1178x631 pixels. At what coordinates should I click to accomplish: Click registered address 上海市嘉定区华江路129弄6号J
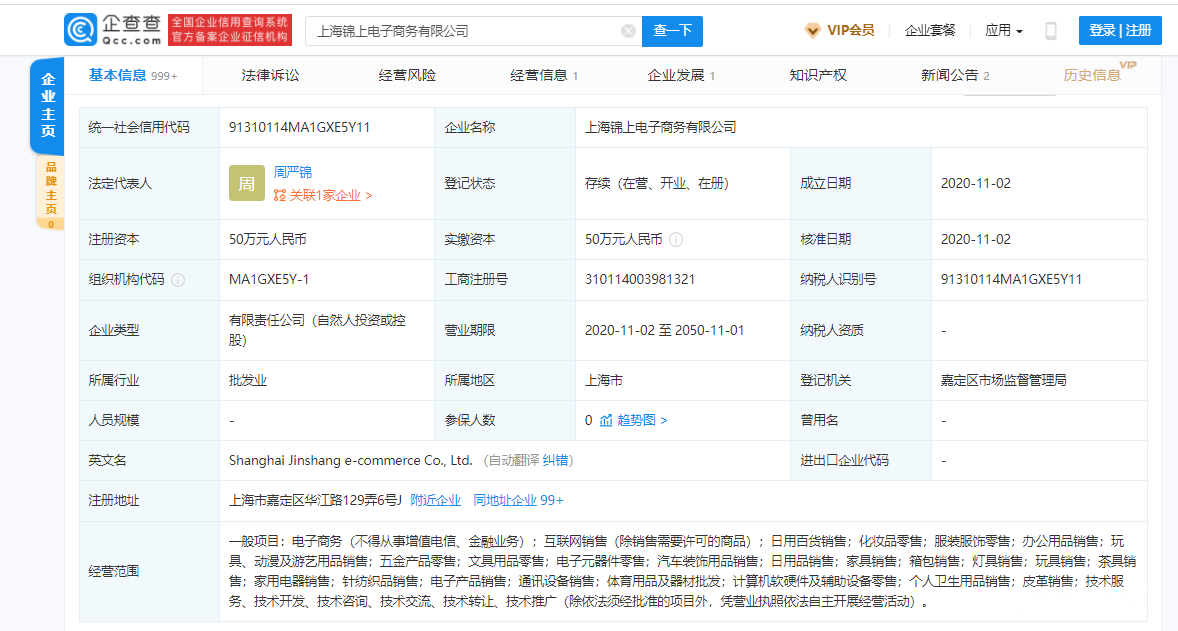click(x=316, y=500)
